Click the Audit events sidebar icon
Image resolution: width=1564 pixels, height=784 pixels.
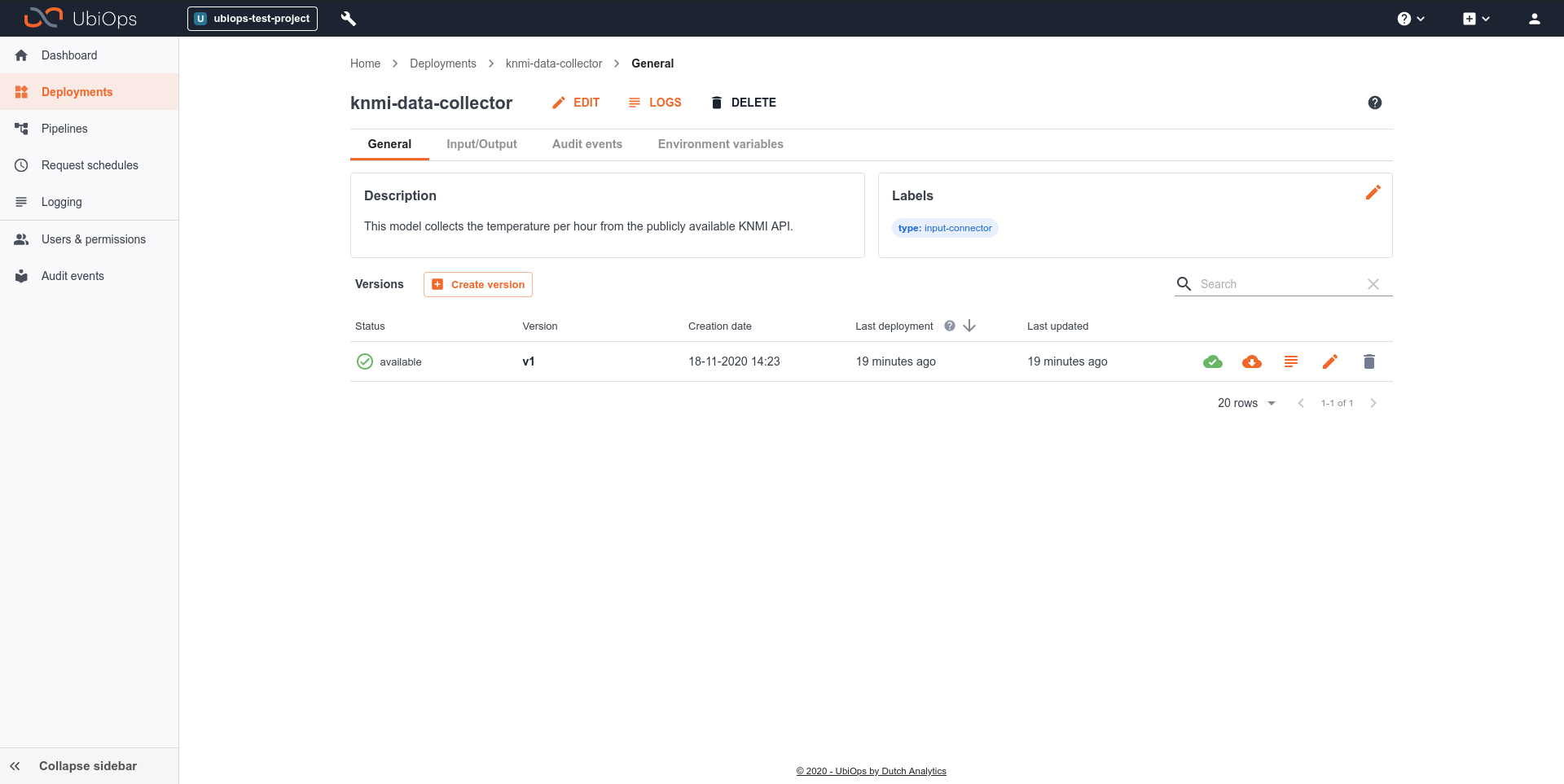tap(22, 276)
